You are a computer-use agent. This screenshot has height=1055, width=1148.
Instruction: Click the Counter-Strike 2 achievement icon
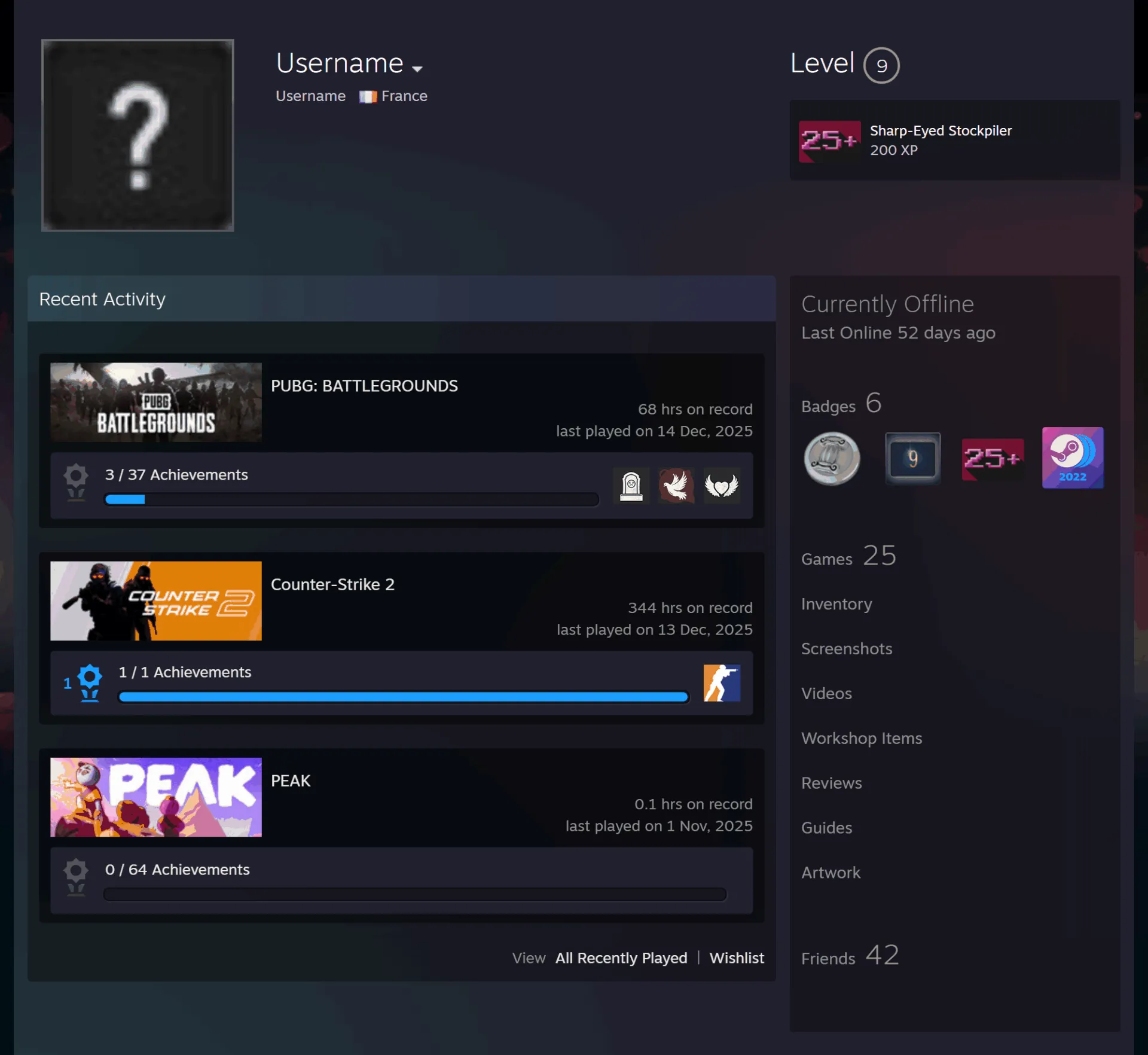click(721, 683)
